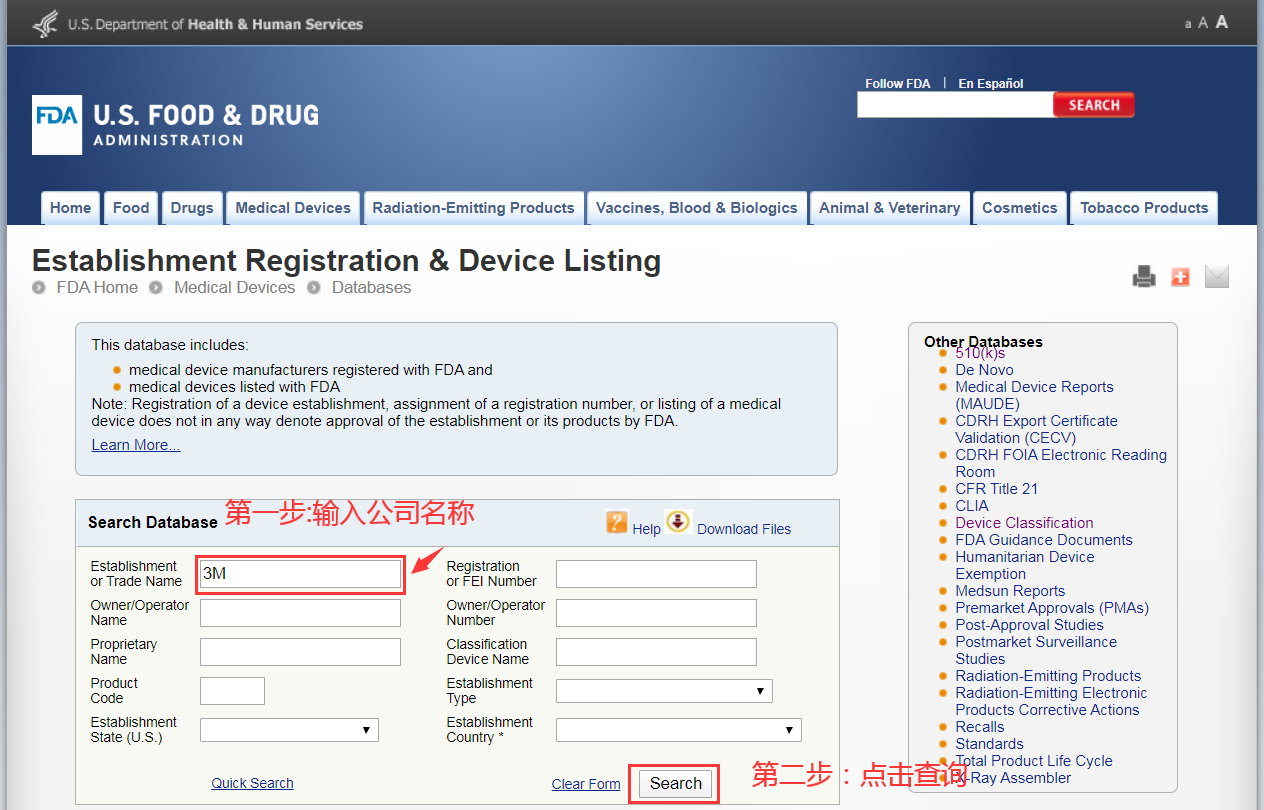Click the red plus share icon
The width and height of the screenshot is (1264, 810).
coord(1180,277)
